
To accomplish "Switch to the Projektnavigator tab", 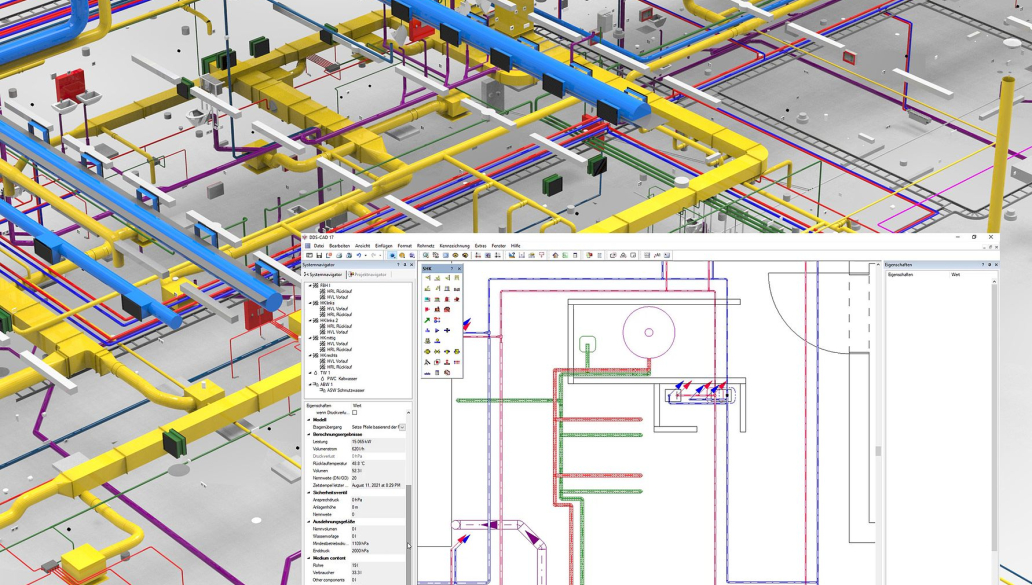I will (x=368, y=274).
